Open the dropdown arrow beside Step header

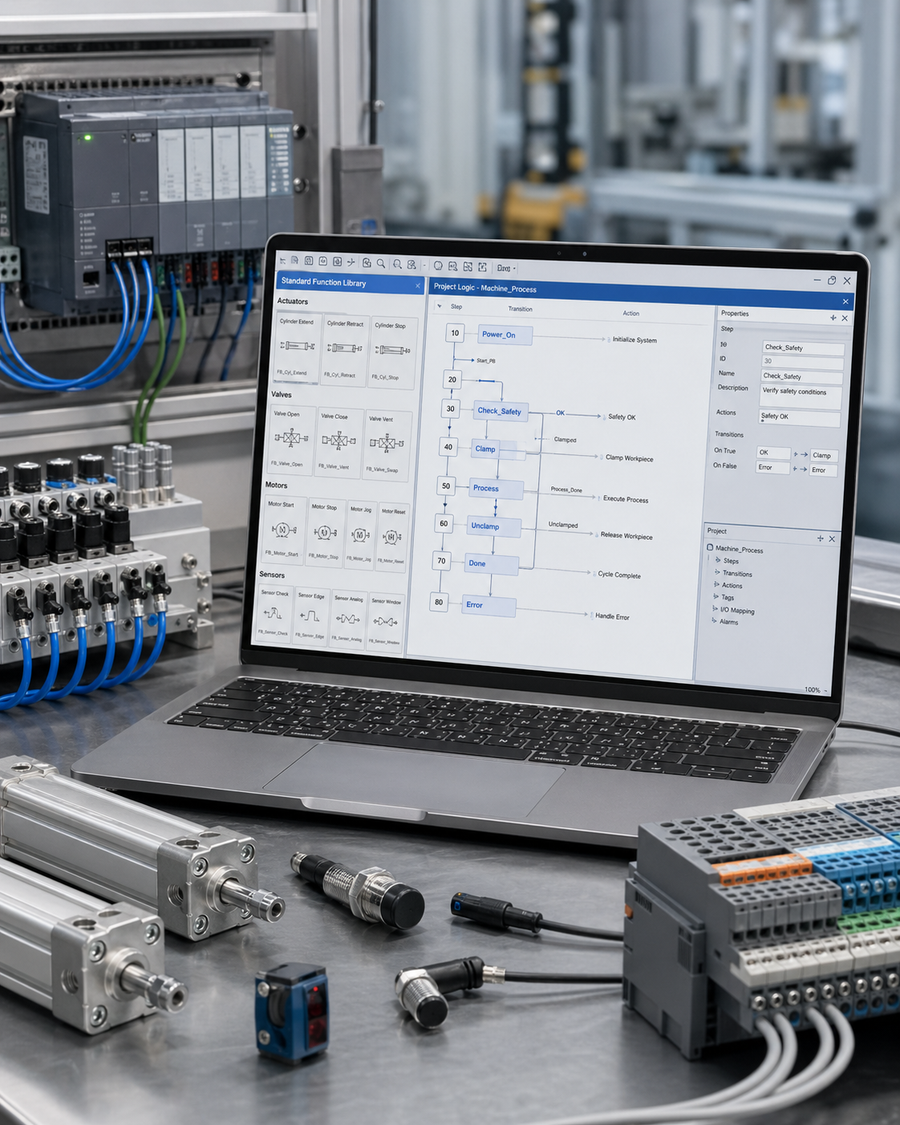(439, 306)
